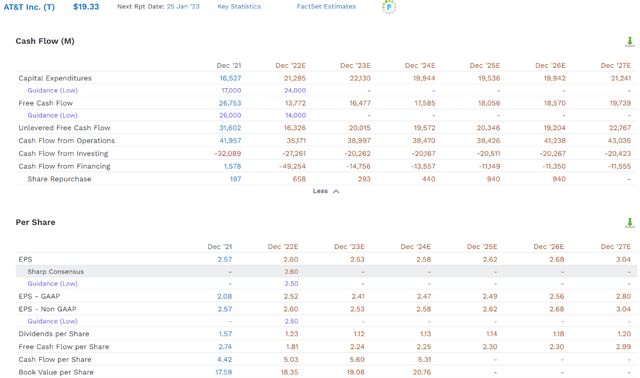This screenshot has width=640, height=378.
Task: Click Free Cash Flow per Share Dec '27E 2.99
Action: [623, 347]
